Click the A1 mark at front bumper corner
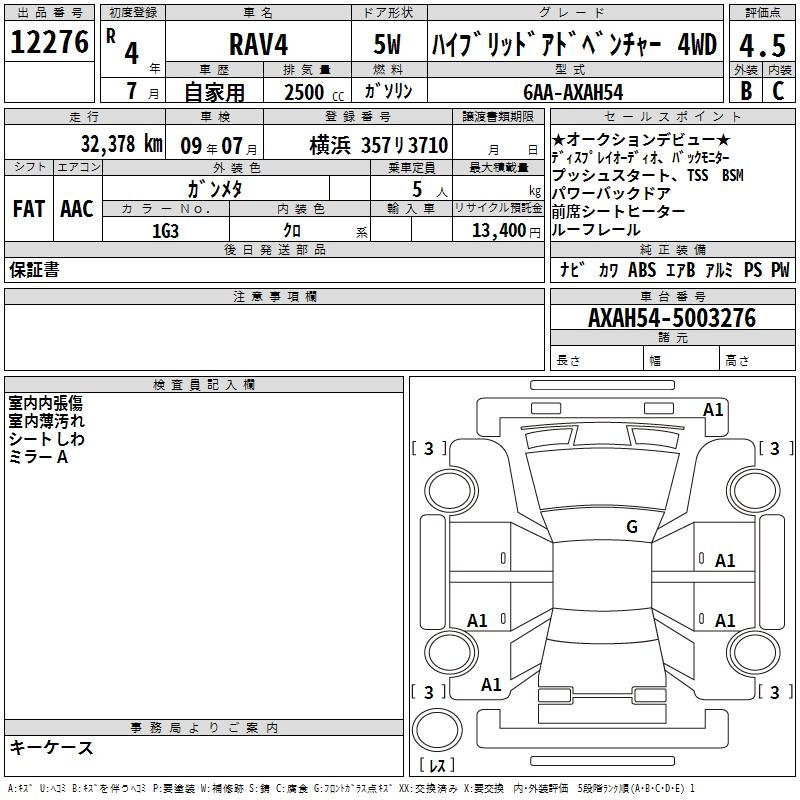The width and height of the screenshot is (800, 800). coord(713,410)
